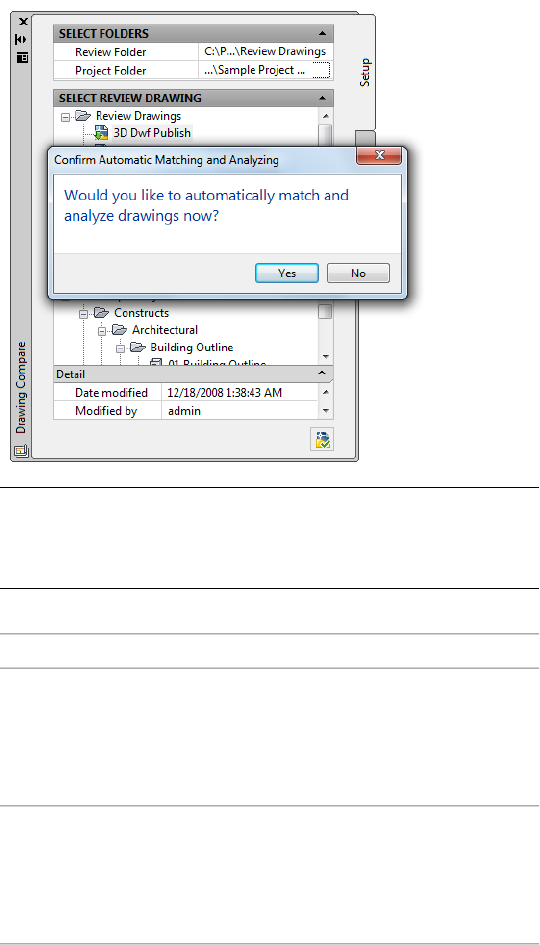This screenshot has height=945, width=540.
Task: Collapse the Select Review Drawing section
Action: pos(322,98)
